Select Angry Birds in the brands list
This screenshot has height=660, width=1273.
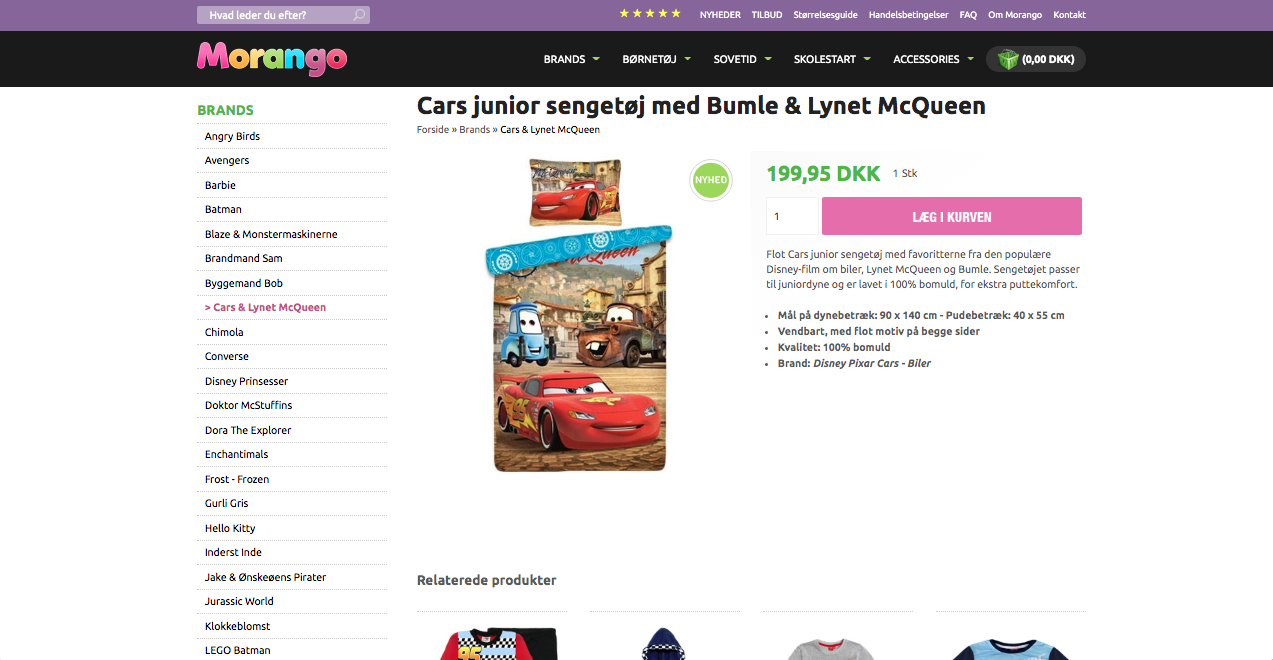[x=232, y=136]
